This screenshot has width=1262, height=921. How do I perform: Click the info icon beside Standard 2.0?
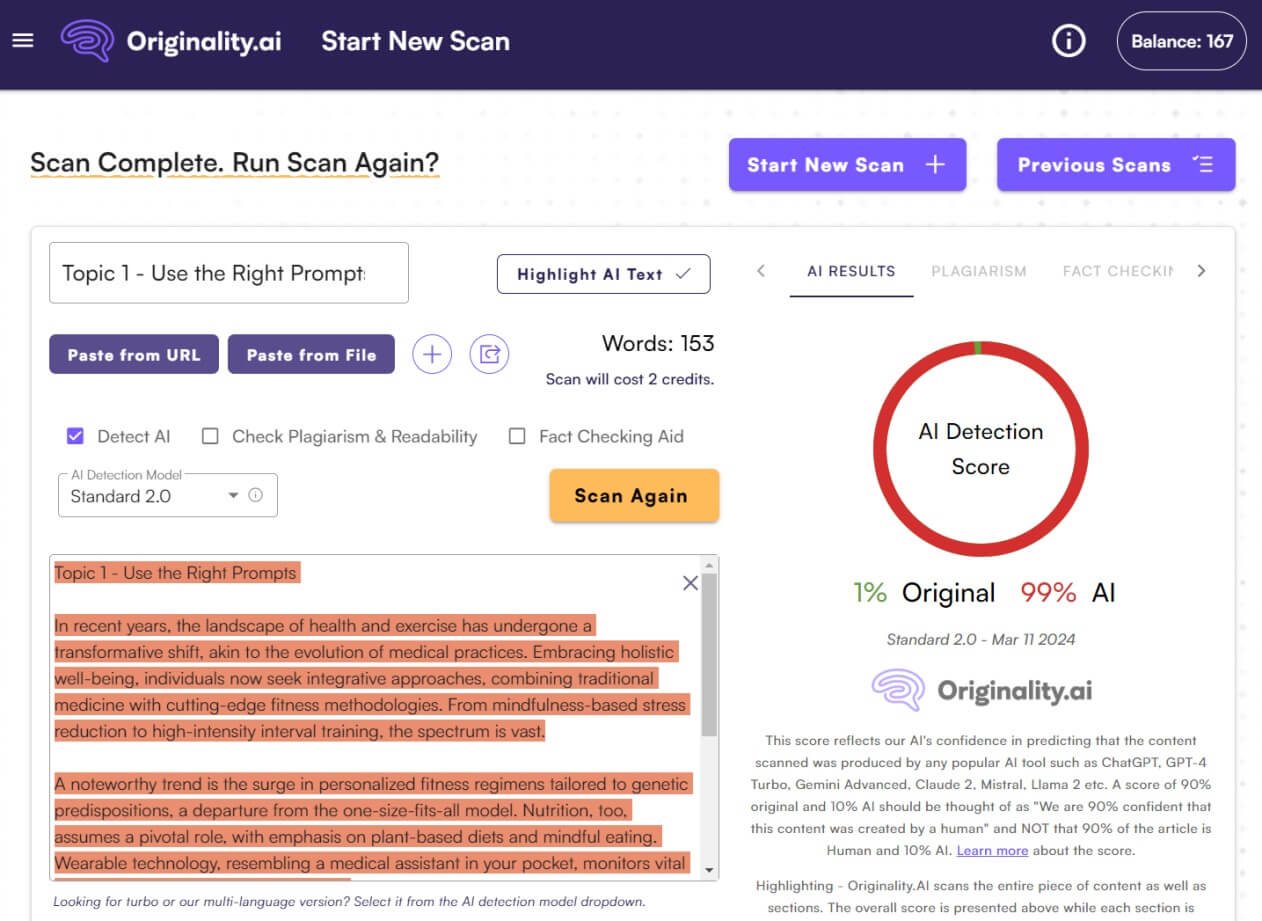point(256,495)
